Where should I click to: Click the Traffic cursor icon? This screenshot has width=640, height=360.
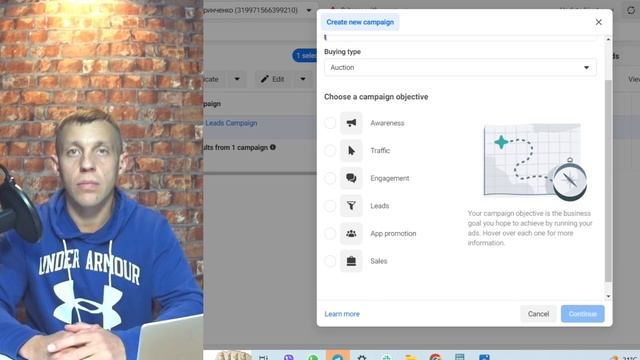click(351, 151)
